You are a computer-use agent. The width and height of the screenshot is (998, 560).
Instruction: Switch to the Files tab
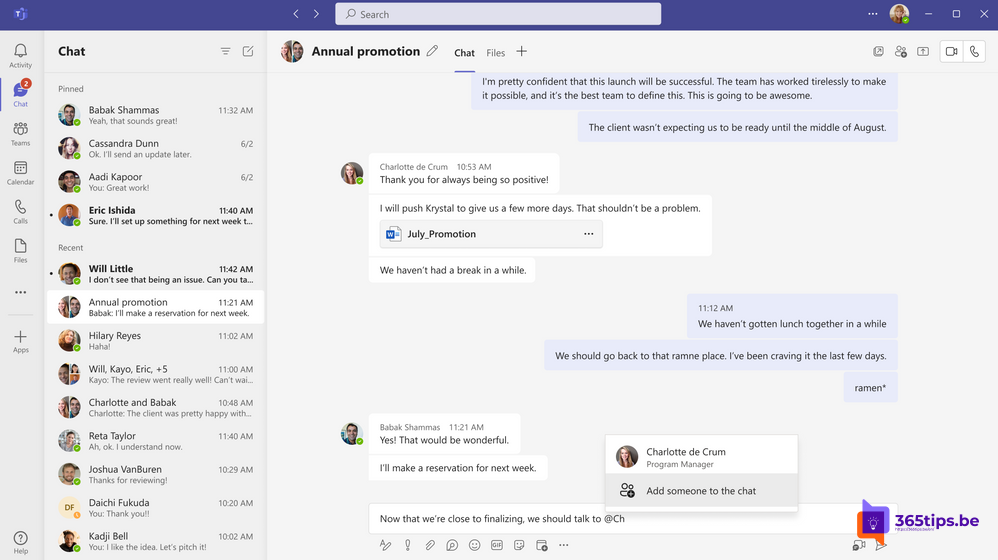pyautogui.click(x=495, y=53)
